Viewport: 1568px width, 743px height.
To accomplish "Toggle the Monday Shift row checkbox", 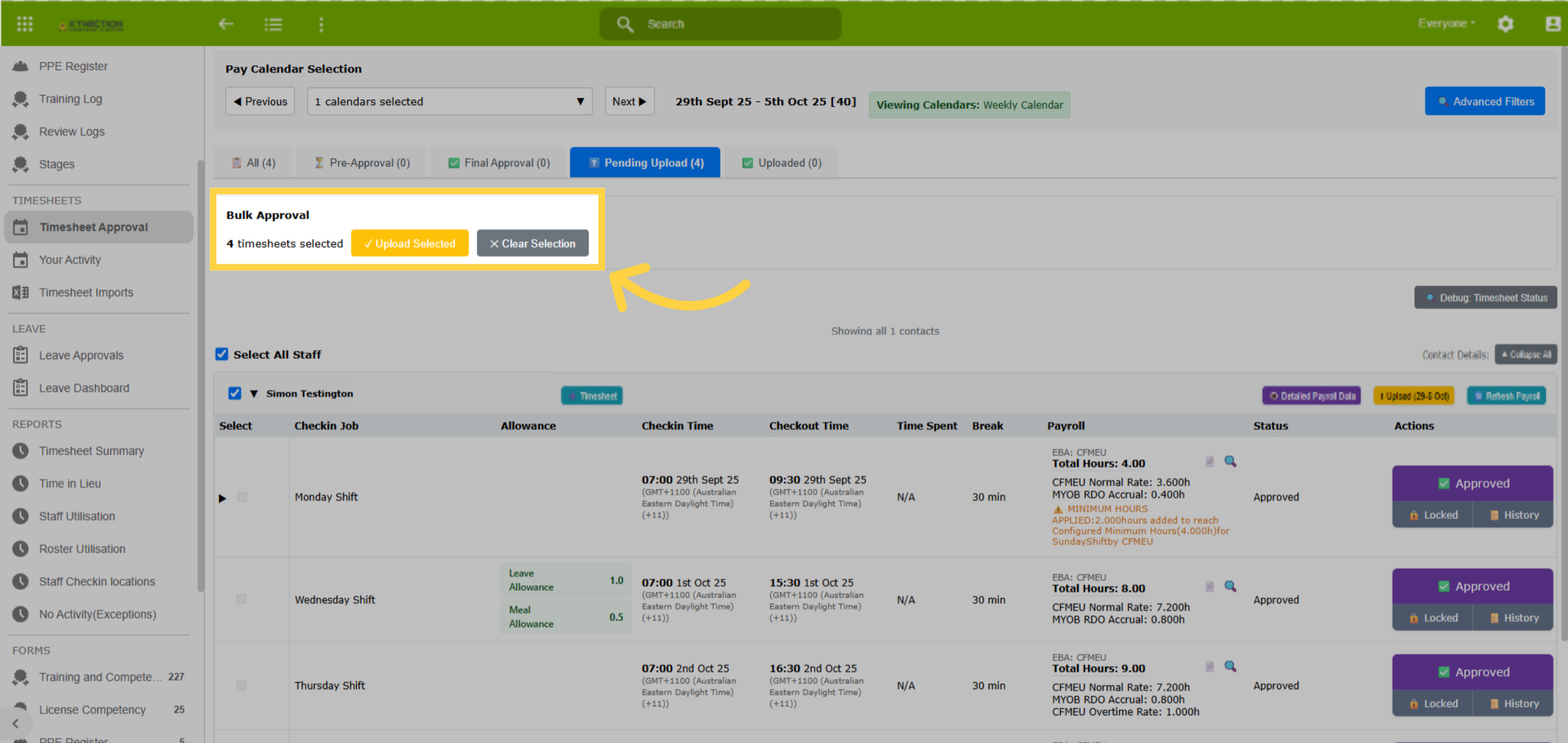I will tap(242, 498).
